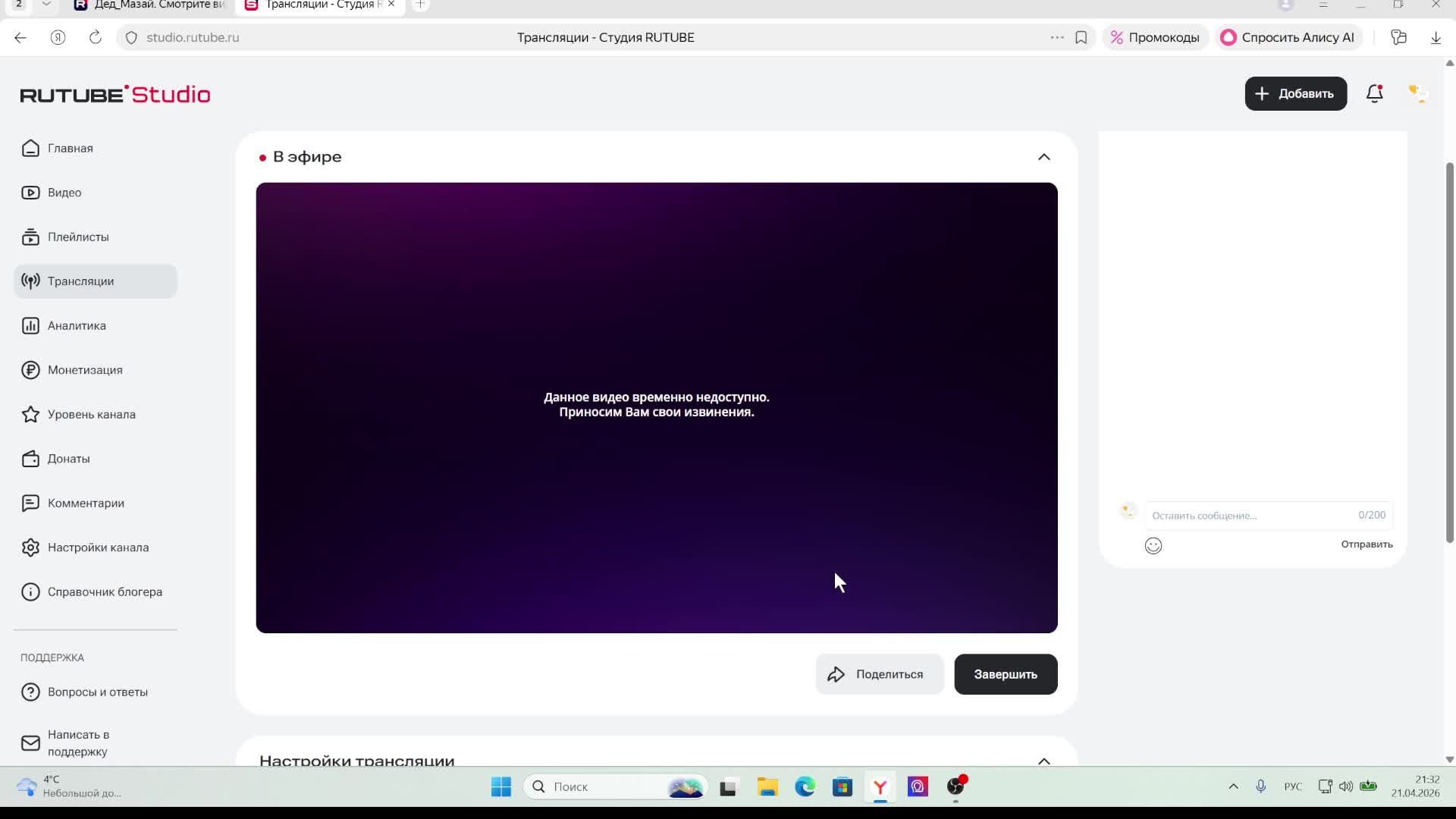
Task: Click the Завершить button
Action: 1005,674
